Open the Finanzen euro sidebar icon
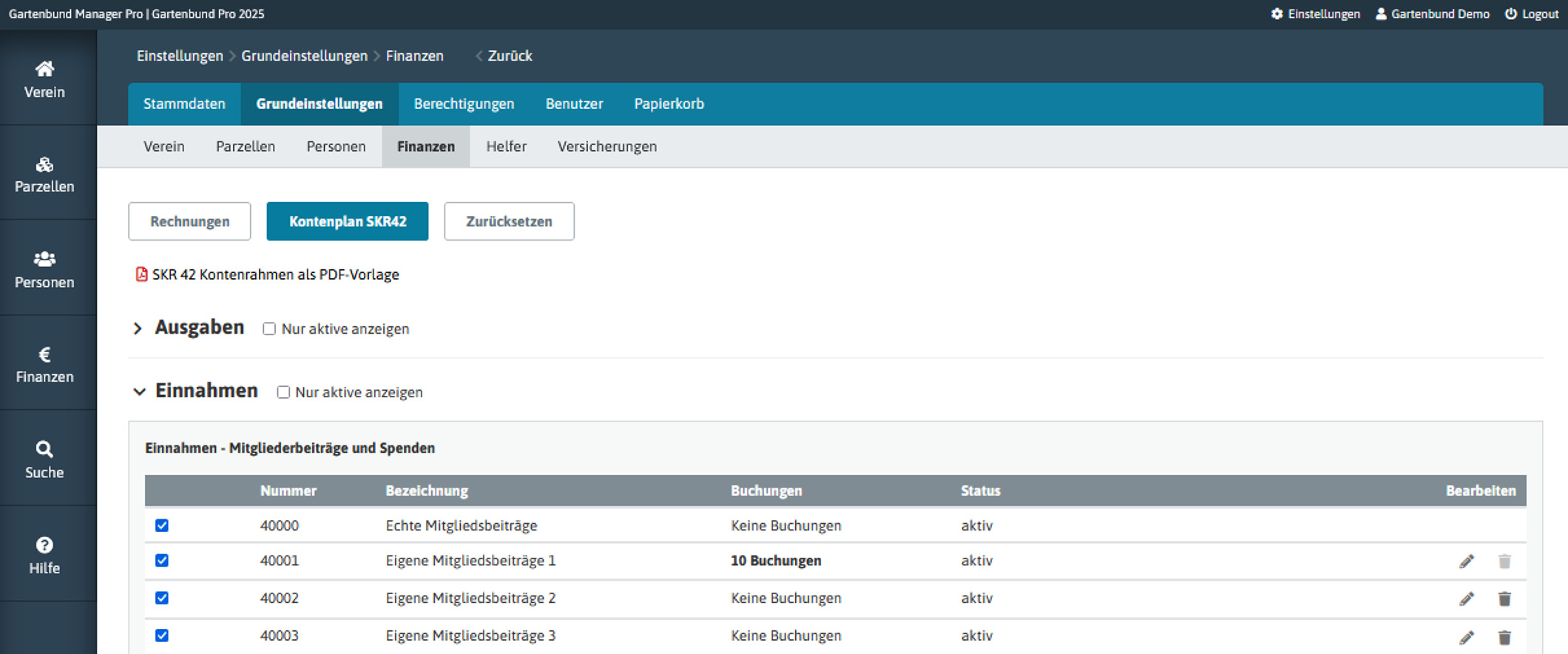1568x654 pixels. click(44, 354)
